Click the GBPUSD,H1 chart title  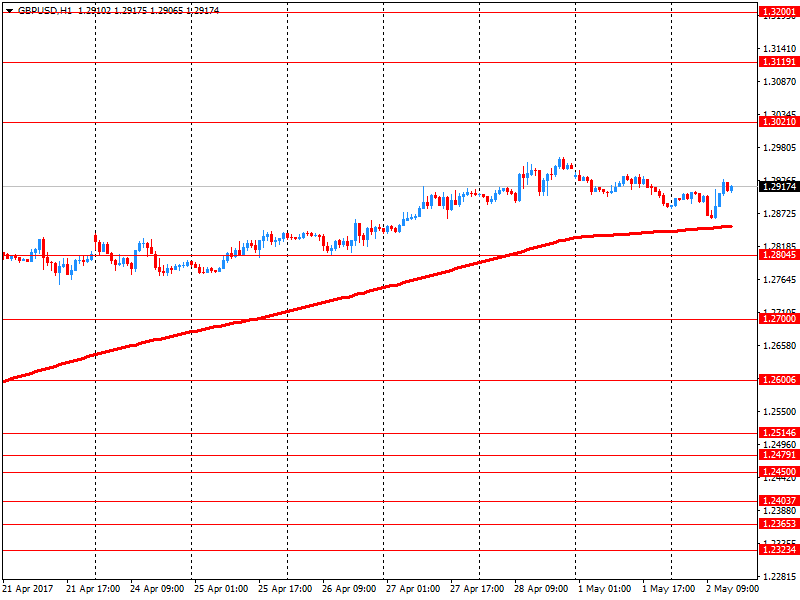pos(45,10)
